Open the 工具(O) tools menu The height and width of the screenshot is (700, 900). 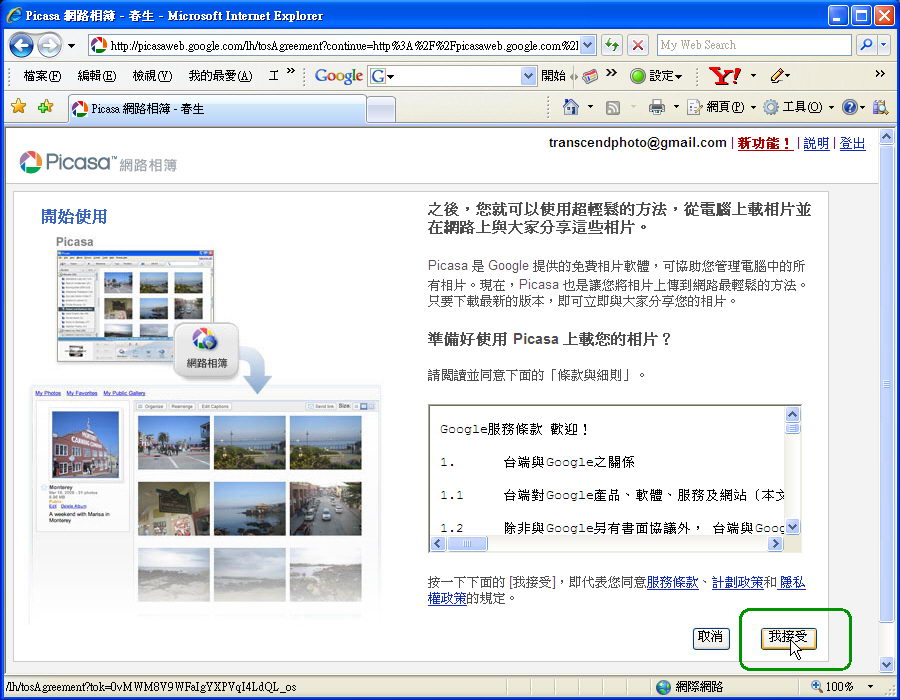coord(798,107)
